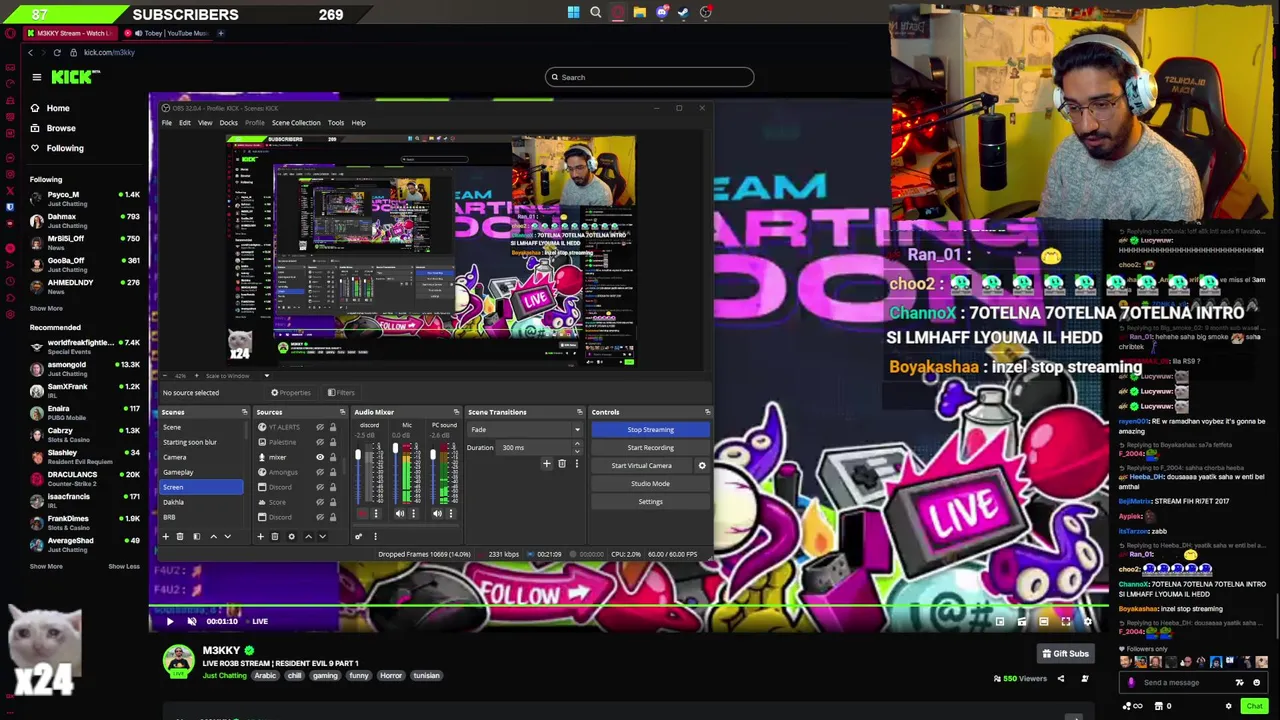Move scene up with arrow icon
Viewport: 1280px width, 720px height.
point(213,536)
